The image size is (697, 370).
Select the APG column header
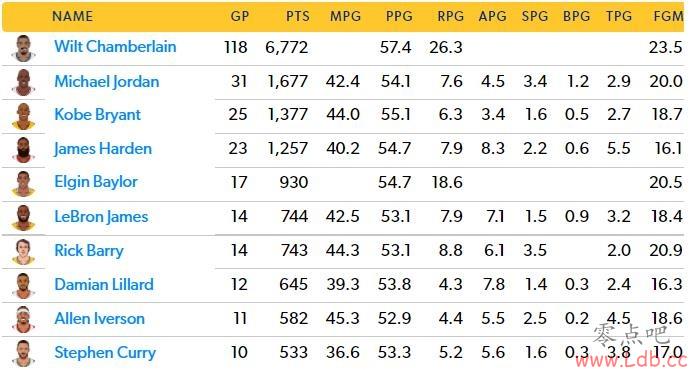pyautogui.click(x=493, y=16)
